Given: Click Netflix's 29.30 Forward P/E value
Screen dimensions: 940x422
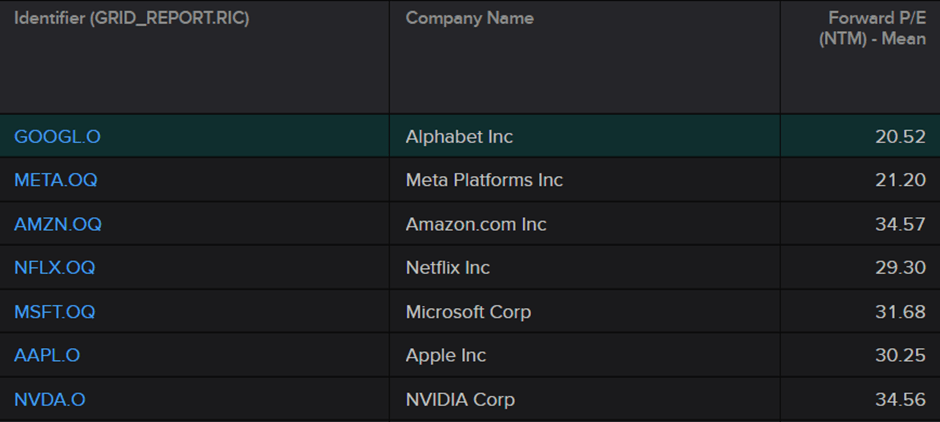Looking at the screenshot, I should tap(900, 268).
